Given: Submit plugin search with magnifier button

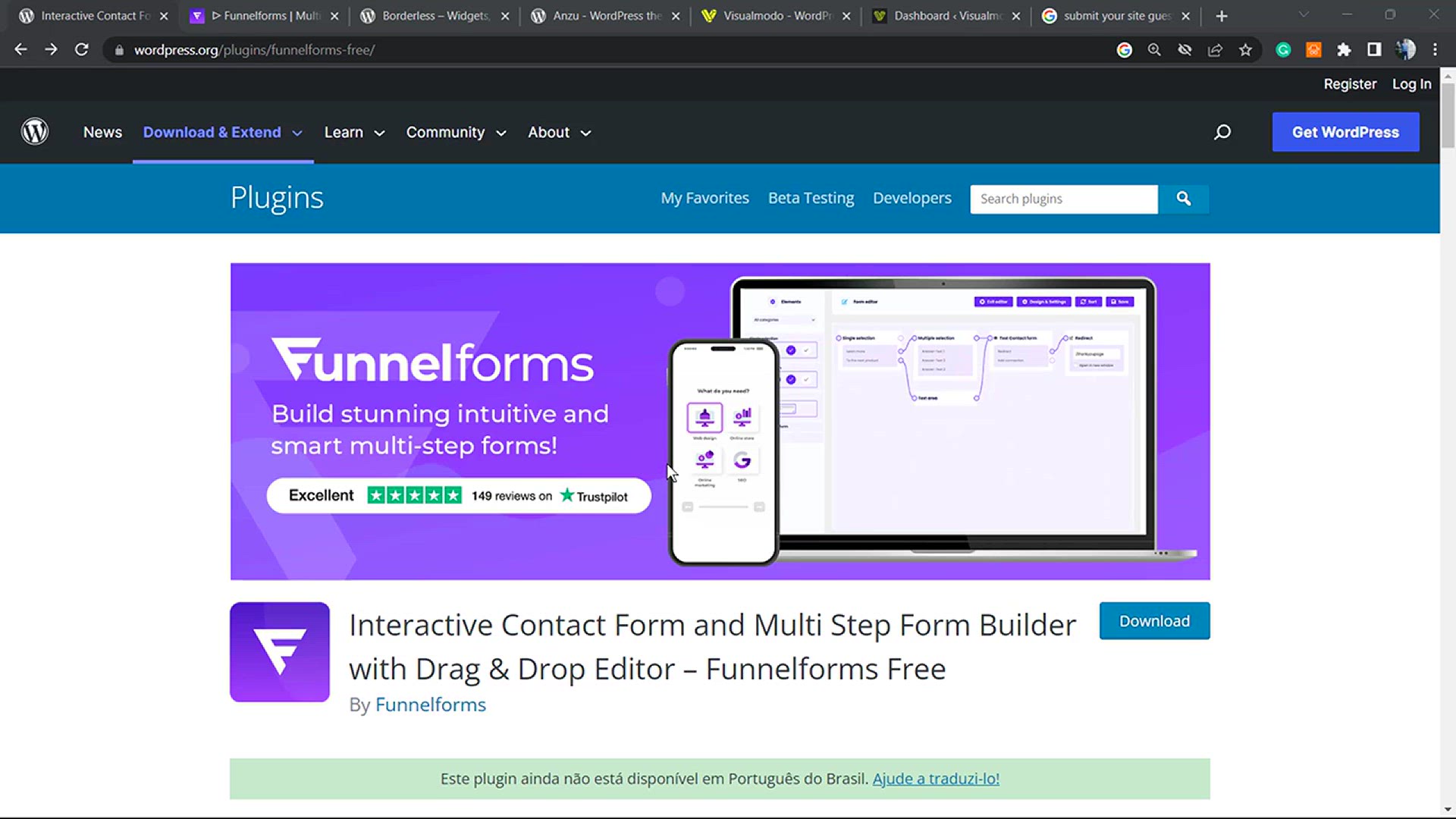Looking at the screenshot, I should (1183, 199).
